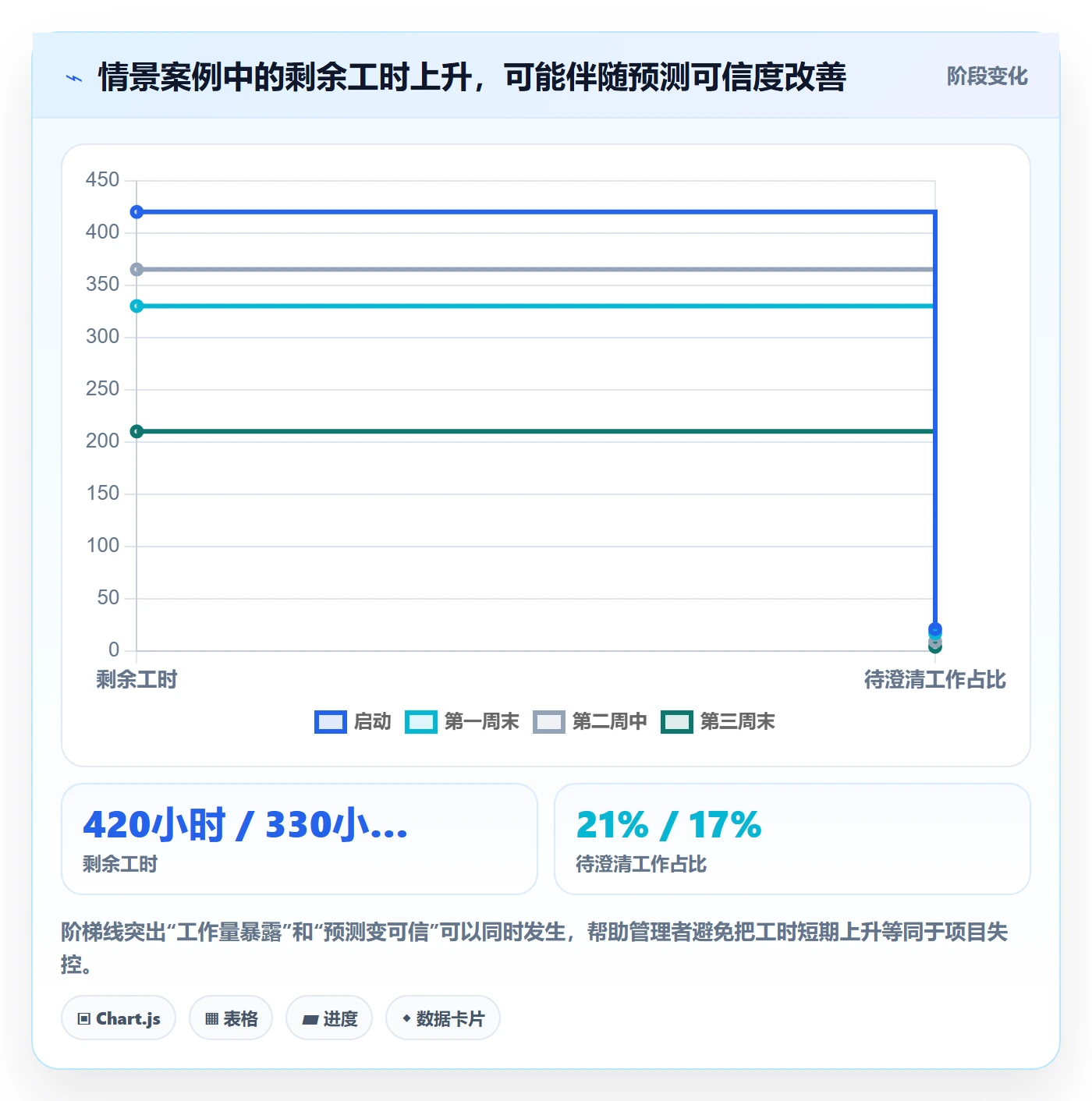Image resolution: width=1092 pixels, height=1101 pixels.
Task: Click the 阶段变化 label in header
Action: (987, 76)
